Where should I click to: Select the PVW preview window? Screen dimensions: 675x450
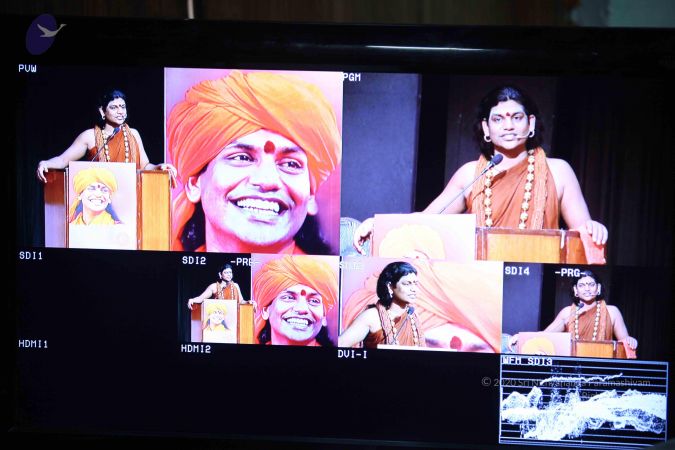point(189,160)
